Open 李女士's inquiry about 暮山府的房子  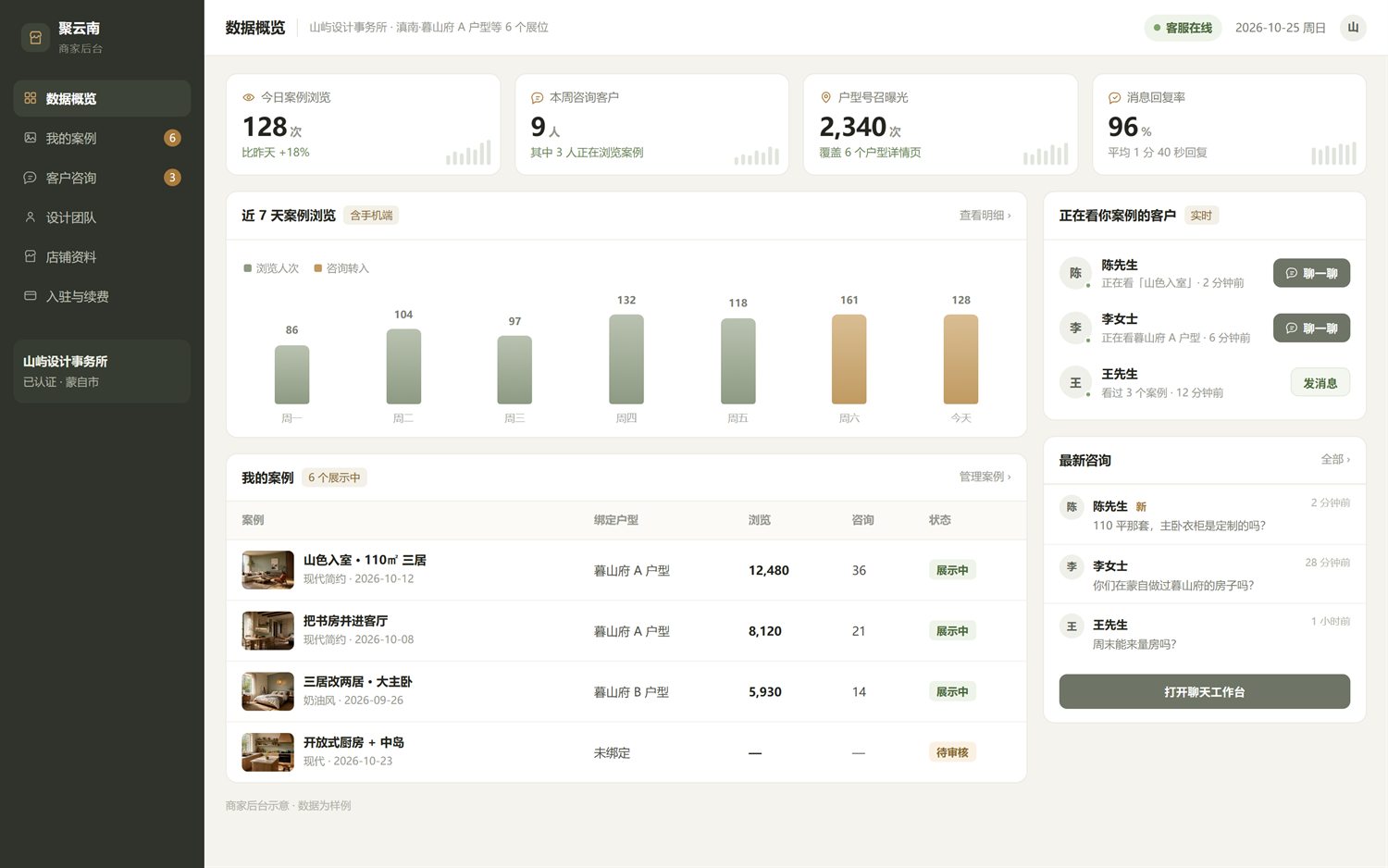tap(1204, 575)
